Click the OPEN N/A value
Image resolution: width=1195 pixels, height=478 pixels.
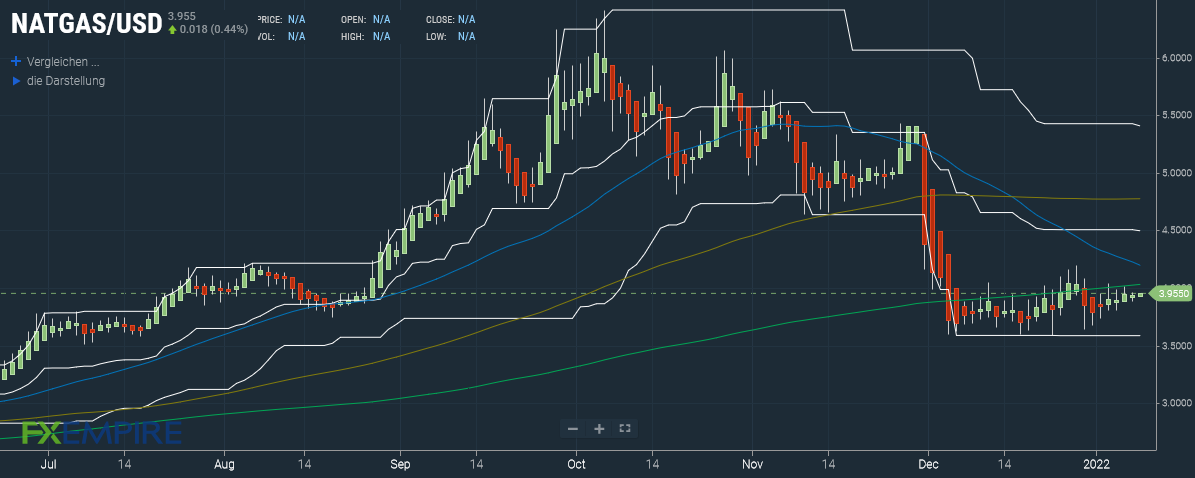pos(381,19)
